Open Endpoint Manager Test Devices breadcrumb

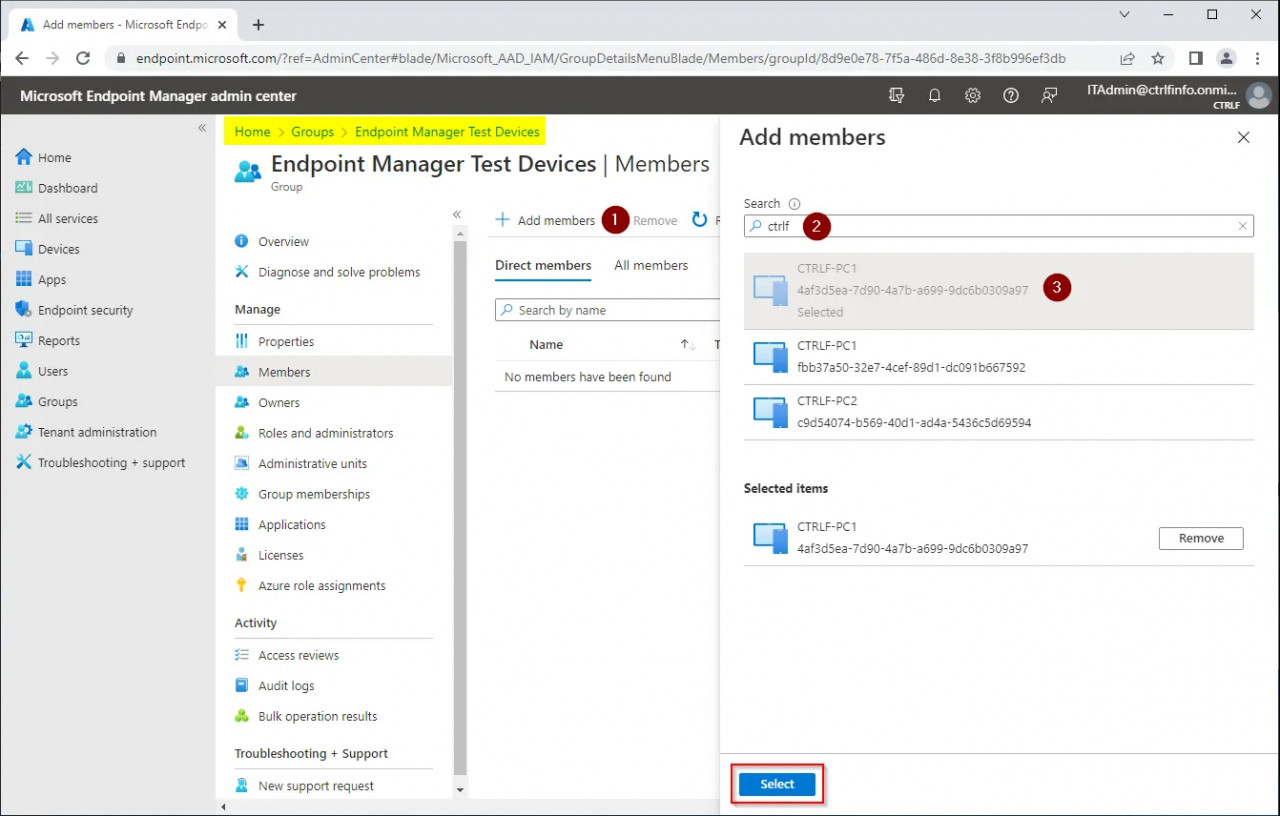click(447, 132)
